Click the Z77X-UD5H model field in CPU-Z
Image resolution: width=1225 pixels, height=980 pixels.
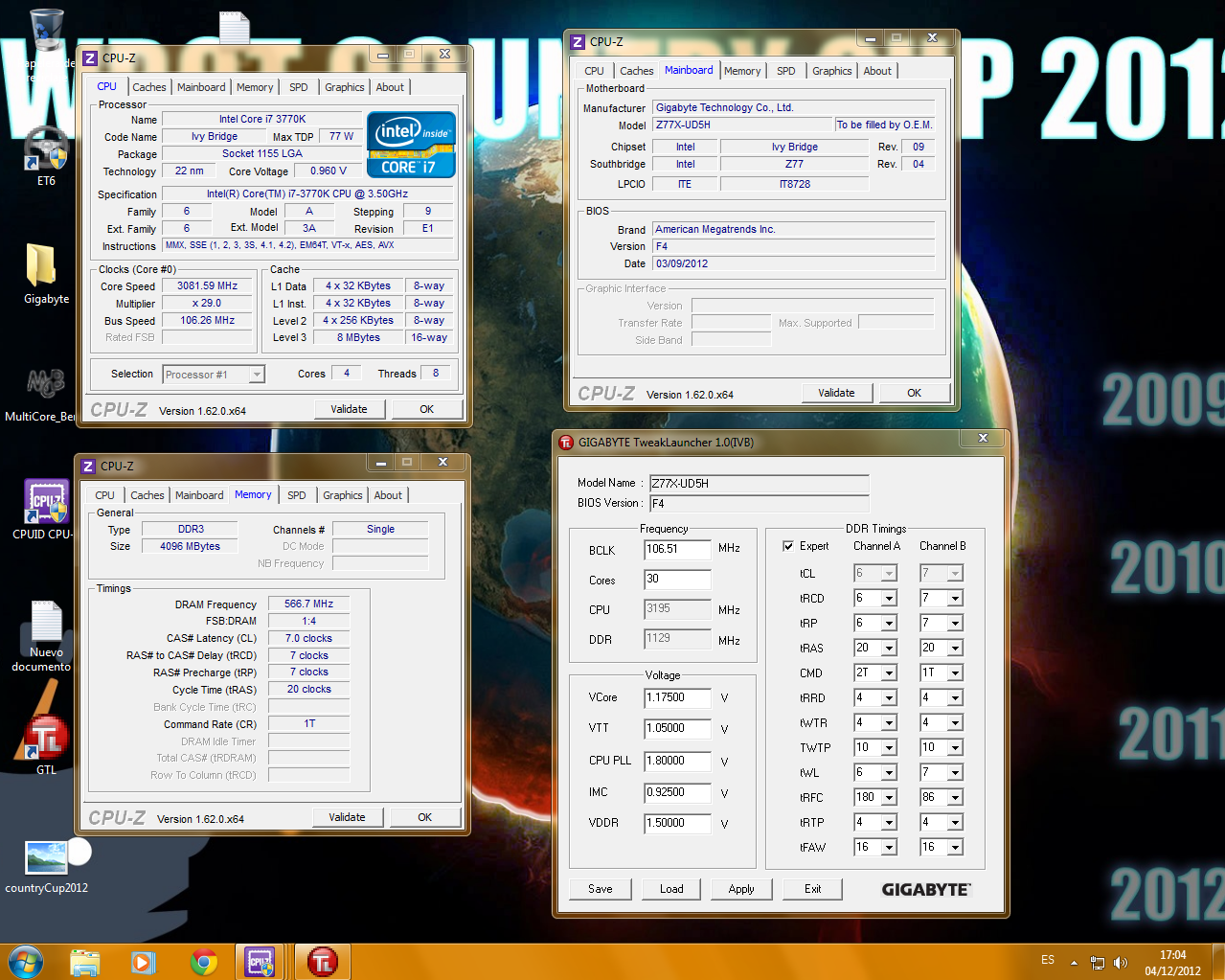coord(743,125)
